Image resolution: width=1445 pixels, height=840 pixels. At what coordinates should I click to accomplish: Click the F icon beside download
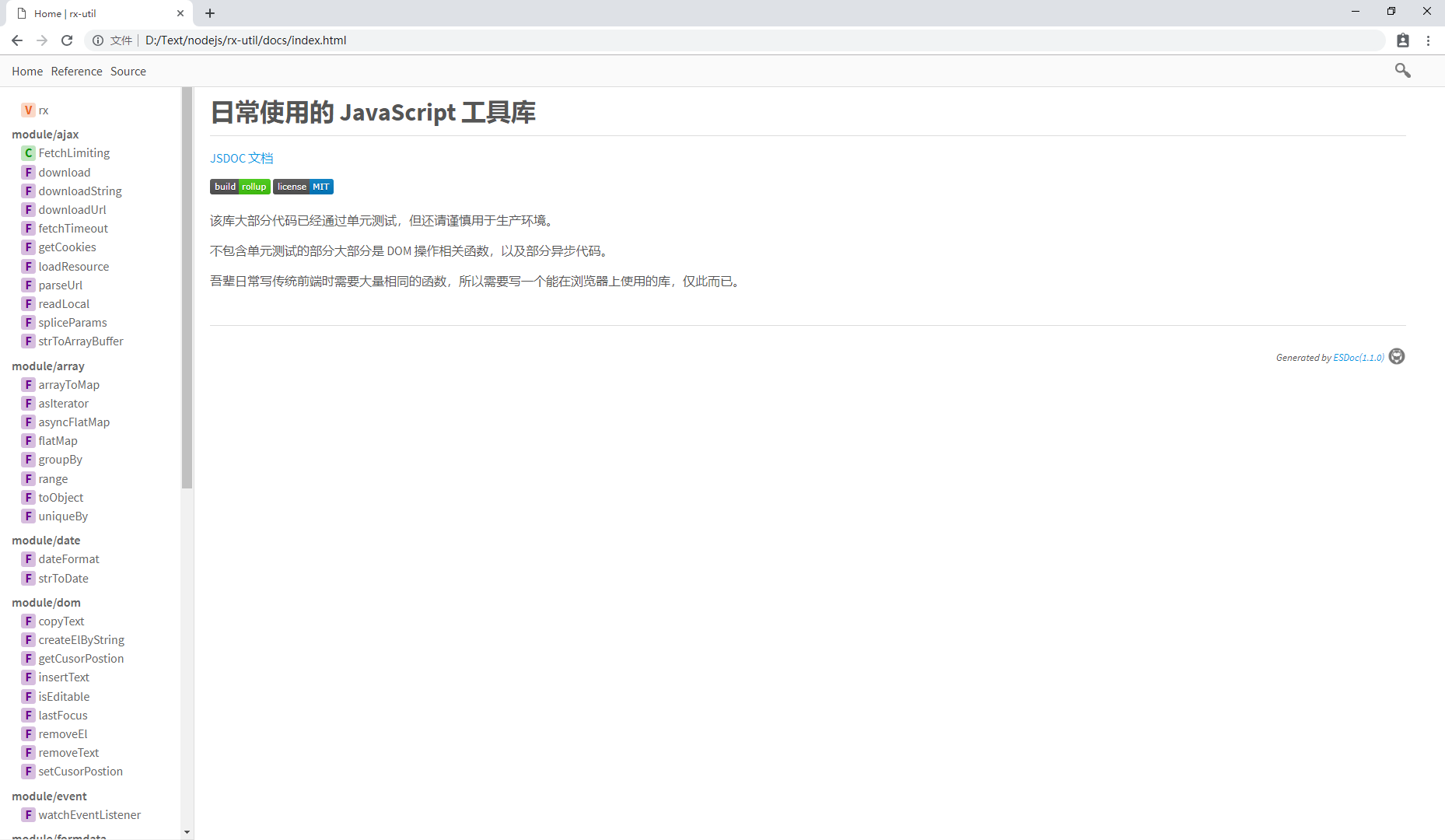point(28,173)
